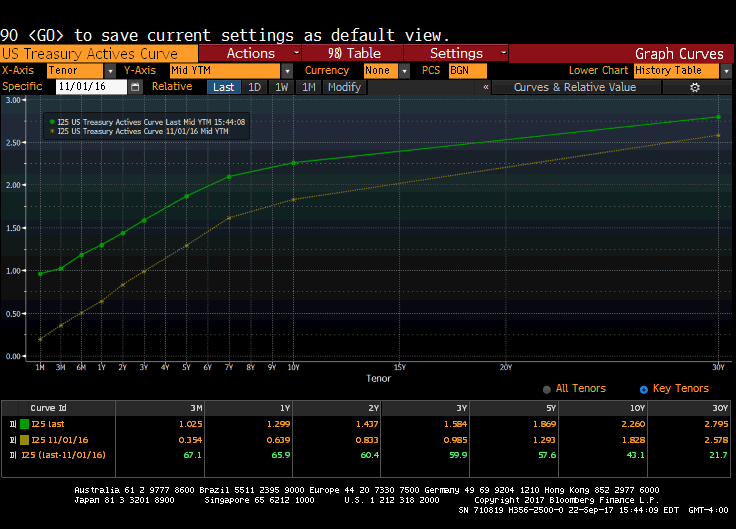Select the All Tenors radio option
This screenshot has width=736, height=529.
(x=546, y=389)
